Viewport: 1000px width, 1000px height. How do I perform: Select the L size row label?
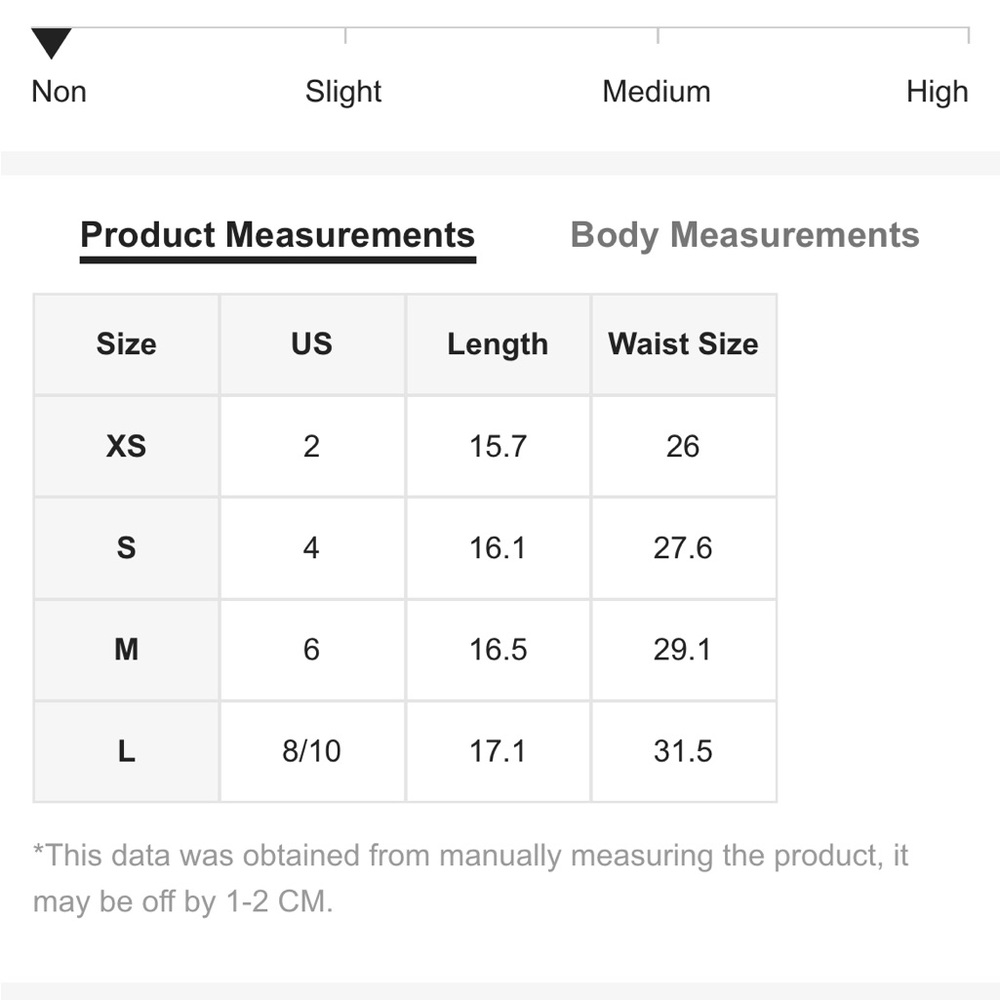(126, 751)
